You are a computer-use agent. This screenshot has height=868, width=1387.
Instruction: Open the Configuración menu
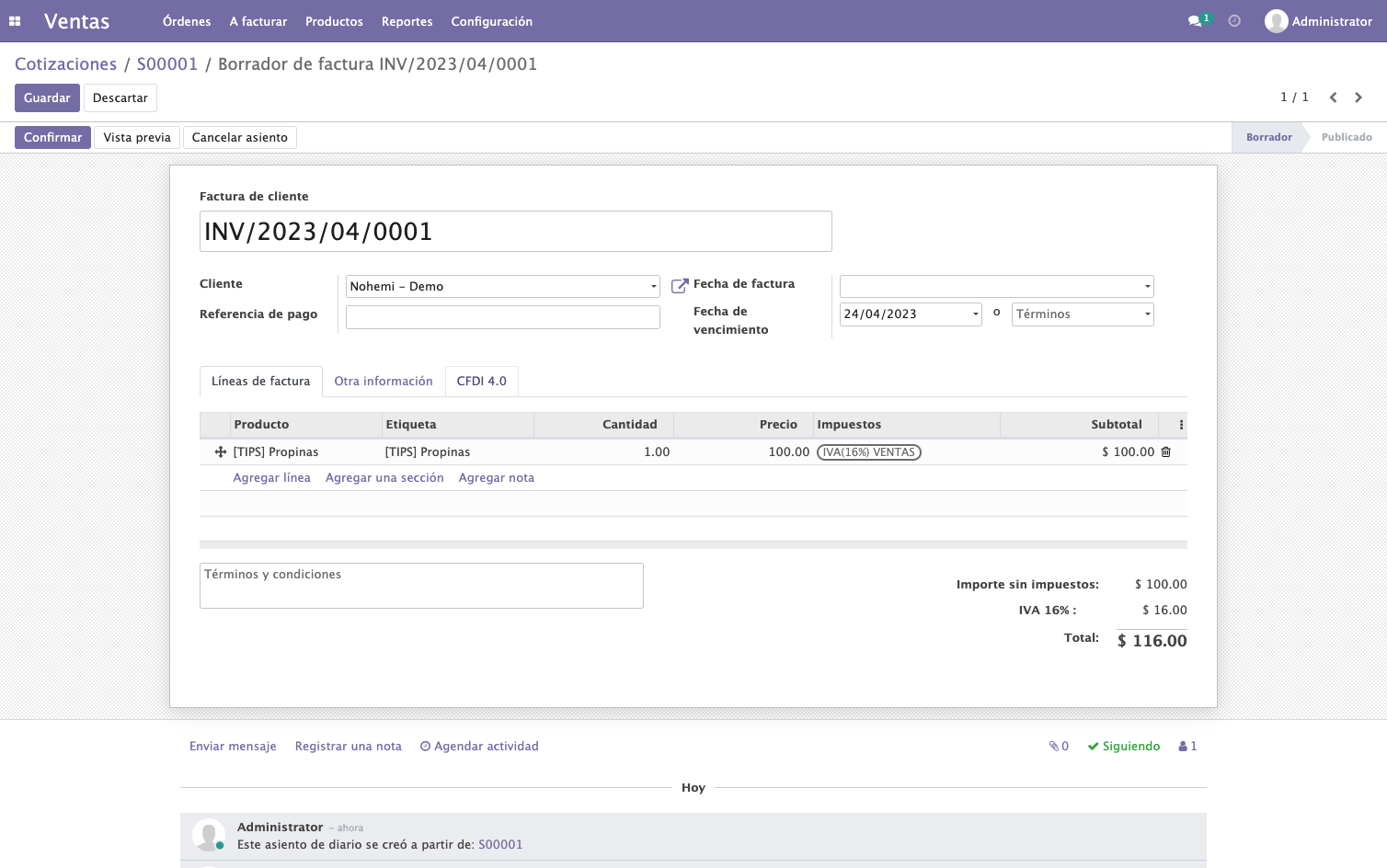[x=492, y=21]
